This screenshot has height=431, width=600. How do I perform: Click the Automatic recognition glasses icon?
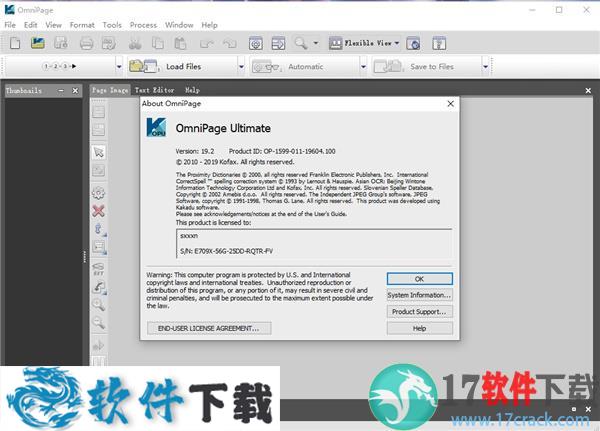(x=266, y=67)
